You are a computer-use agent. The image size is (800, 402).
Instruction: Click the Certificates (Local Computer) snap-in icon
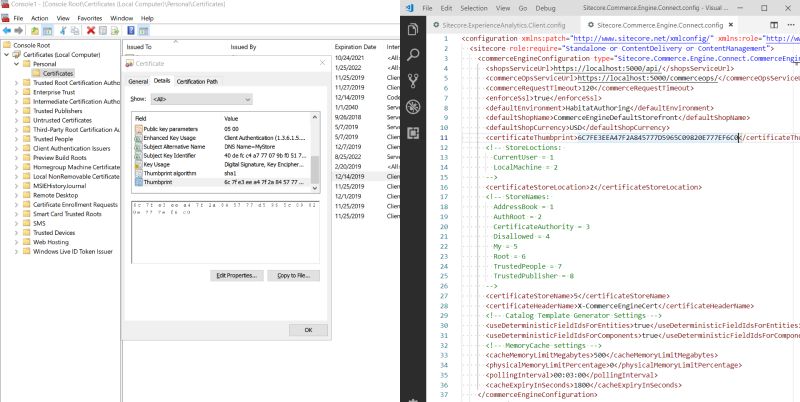(17, 55)
